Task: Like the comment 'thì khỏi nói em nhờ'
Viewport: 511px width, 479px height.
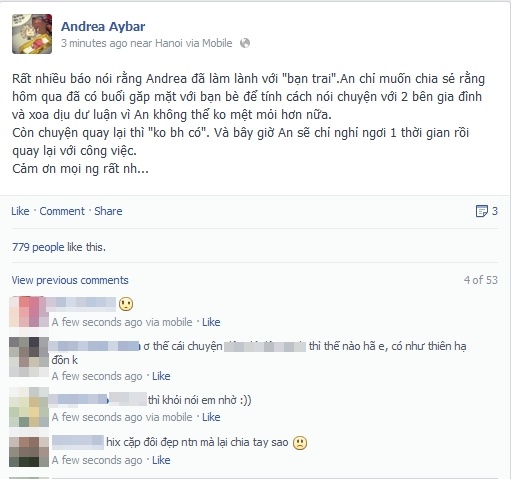Action: [211, 417]
